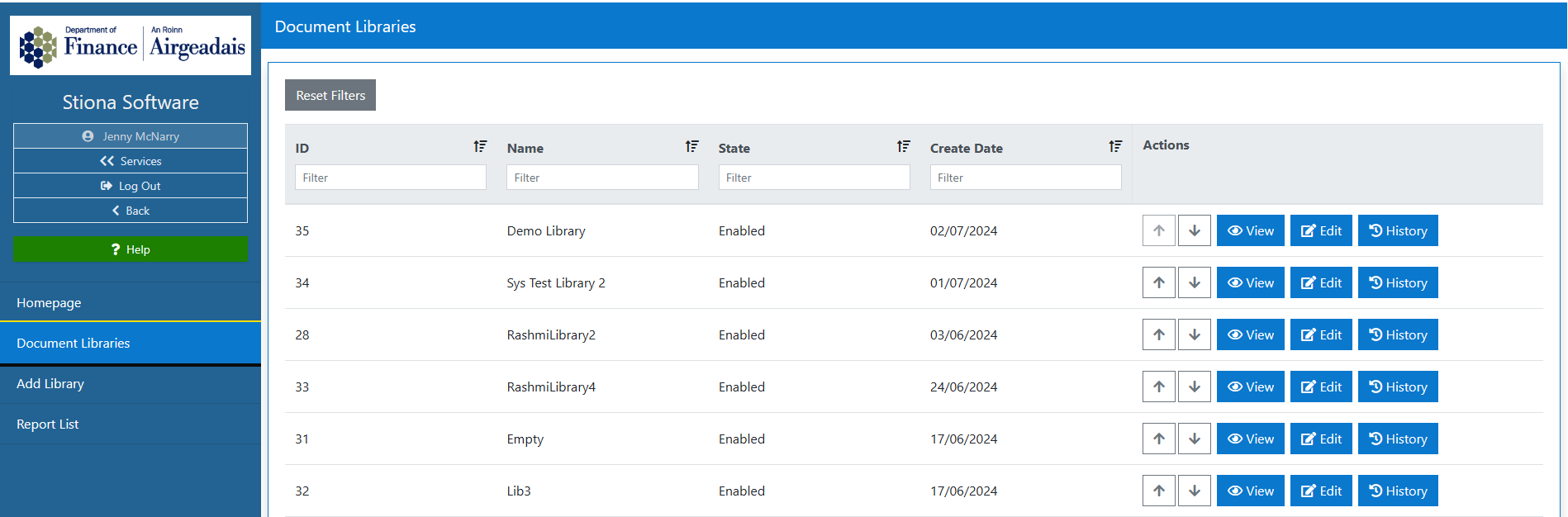Move Empty library row down
This screenshot has width=1568, height=517.
[x=1195, y=439]
